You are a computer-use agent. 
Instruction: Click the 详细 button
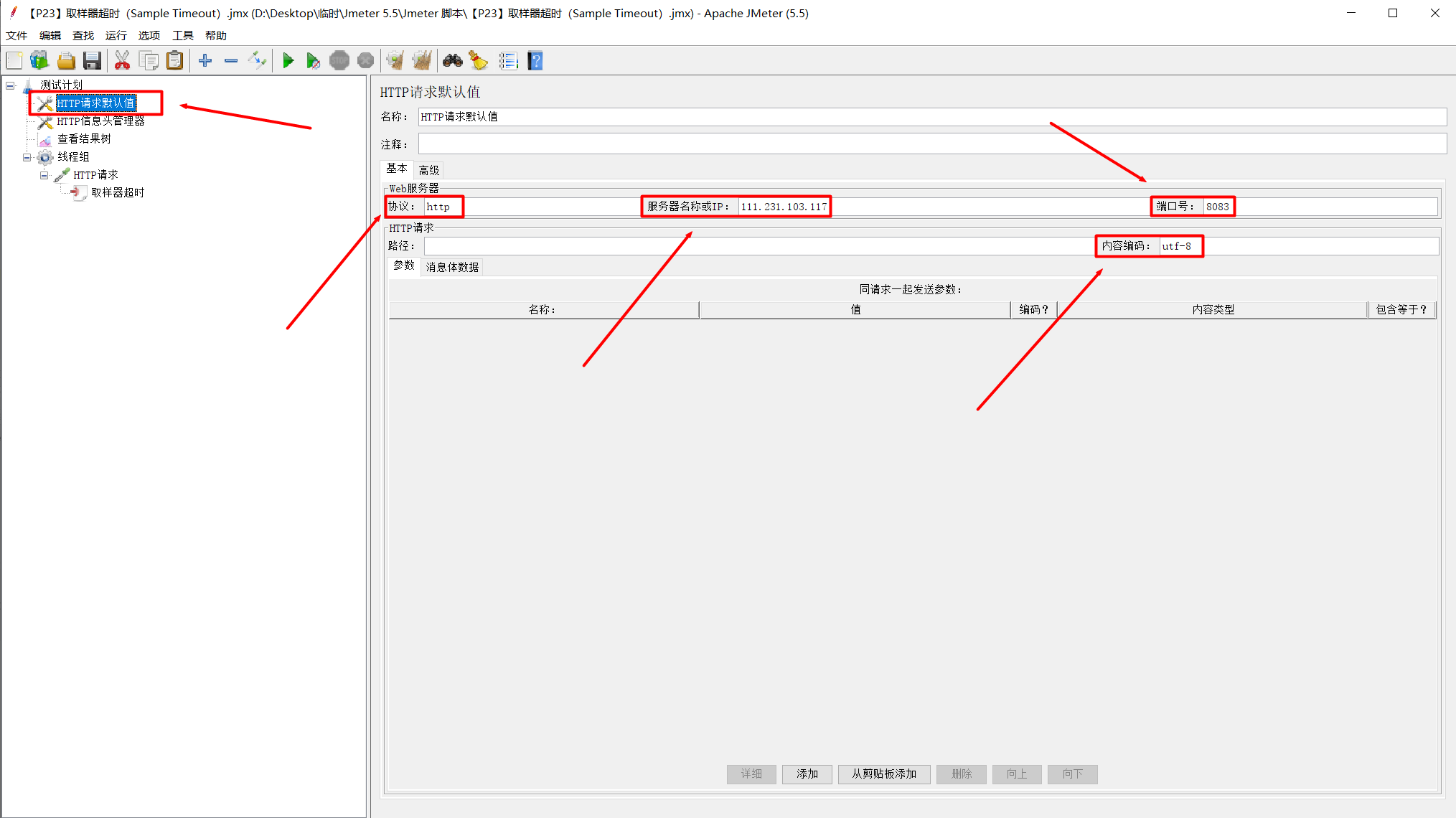click(751, 774)
